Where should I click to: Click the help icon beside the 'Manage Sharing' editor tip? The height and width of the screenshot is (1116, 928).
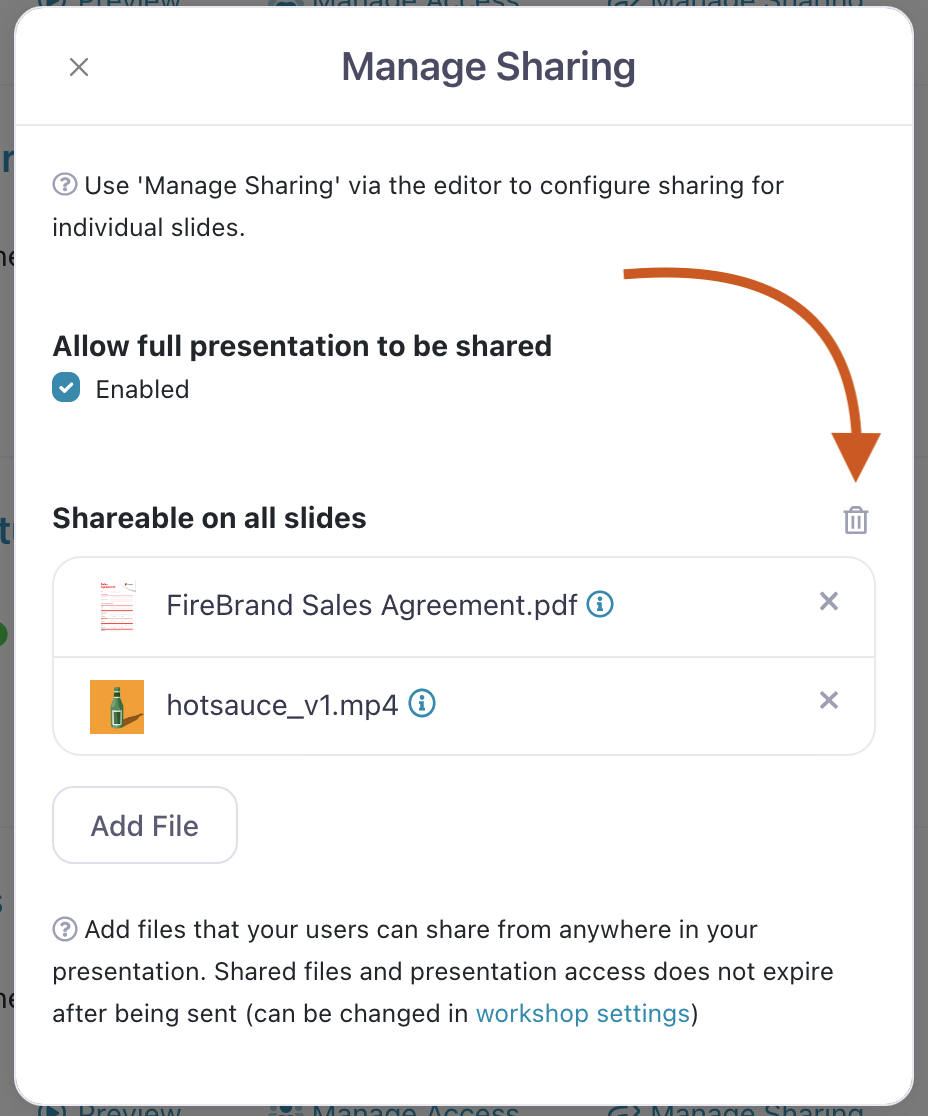point(65,185)
